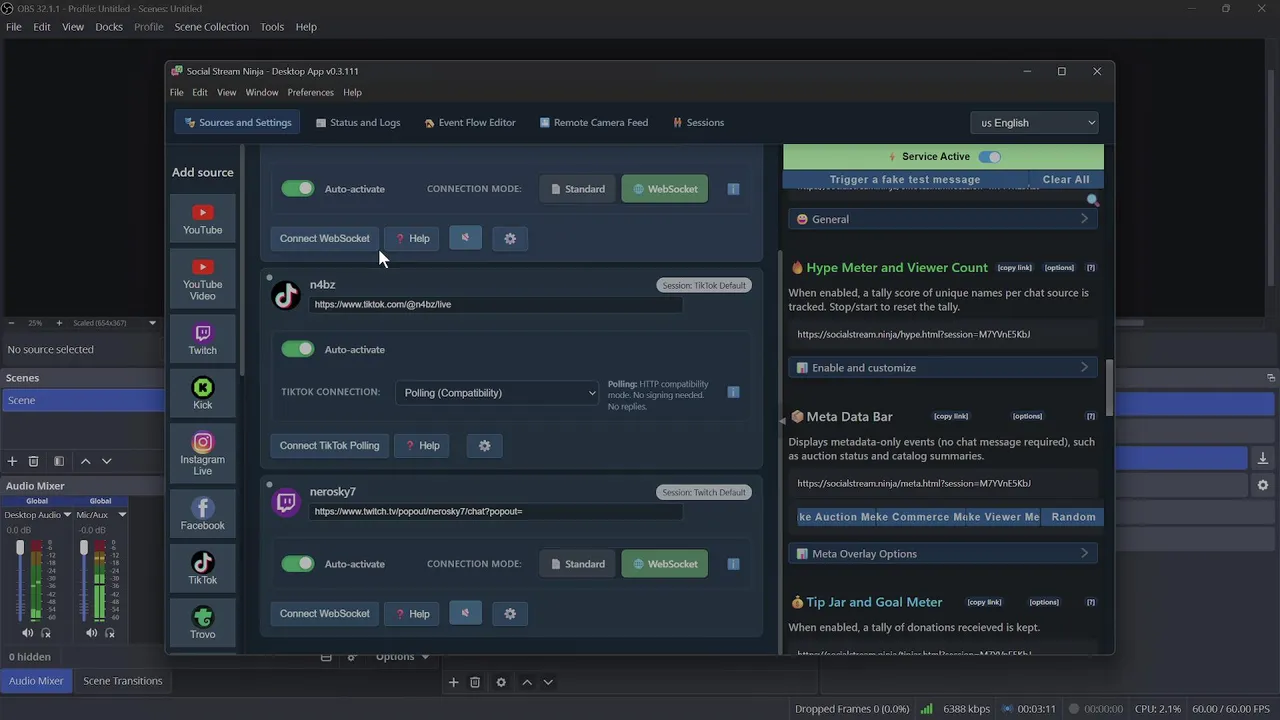Select WebSocket mode for nerosky7

pos(665,564)
